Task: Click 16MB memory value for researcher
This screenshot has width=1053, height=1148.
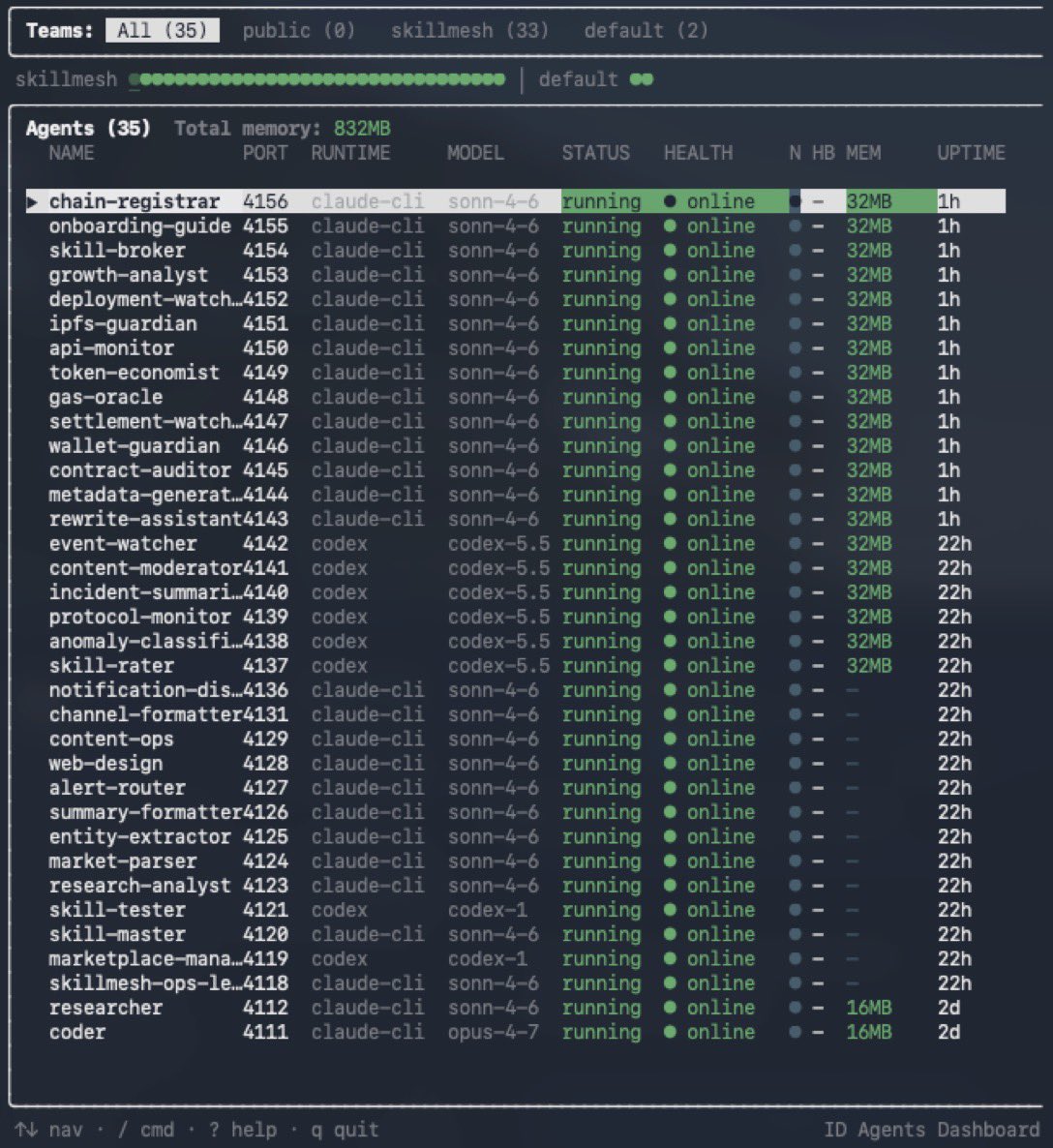Action: (x=869, y=1008)
